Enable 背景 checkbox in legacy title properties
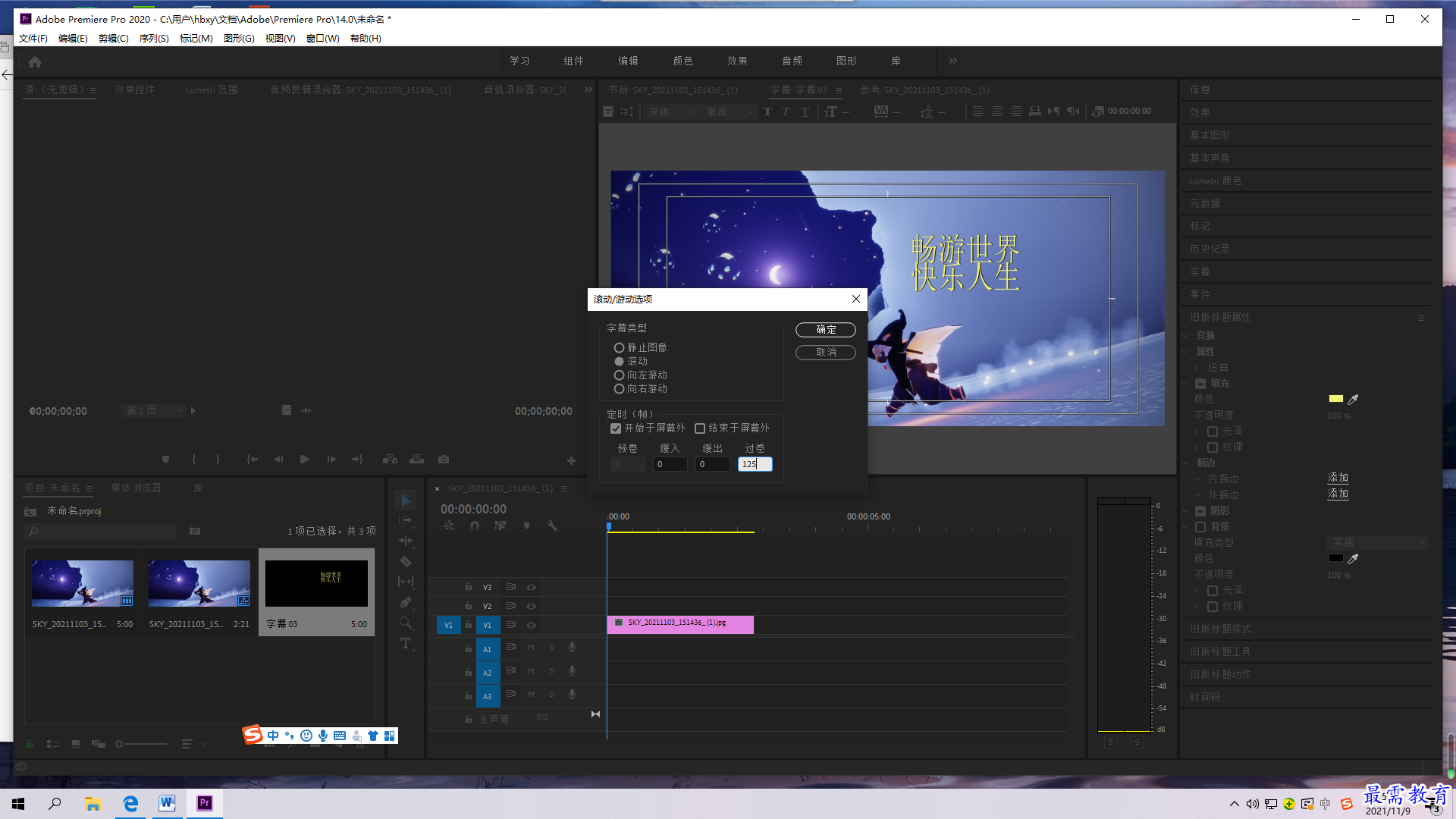This screenshot has width=1456, height=819. click(x=1200, y=527)
